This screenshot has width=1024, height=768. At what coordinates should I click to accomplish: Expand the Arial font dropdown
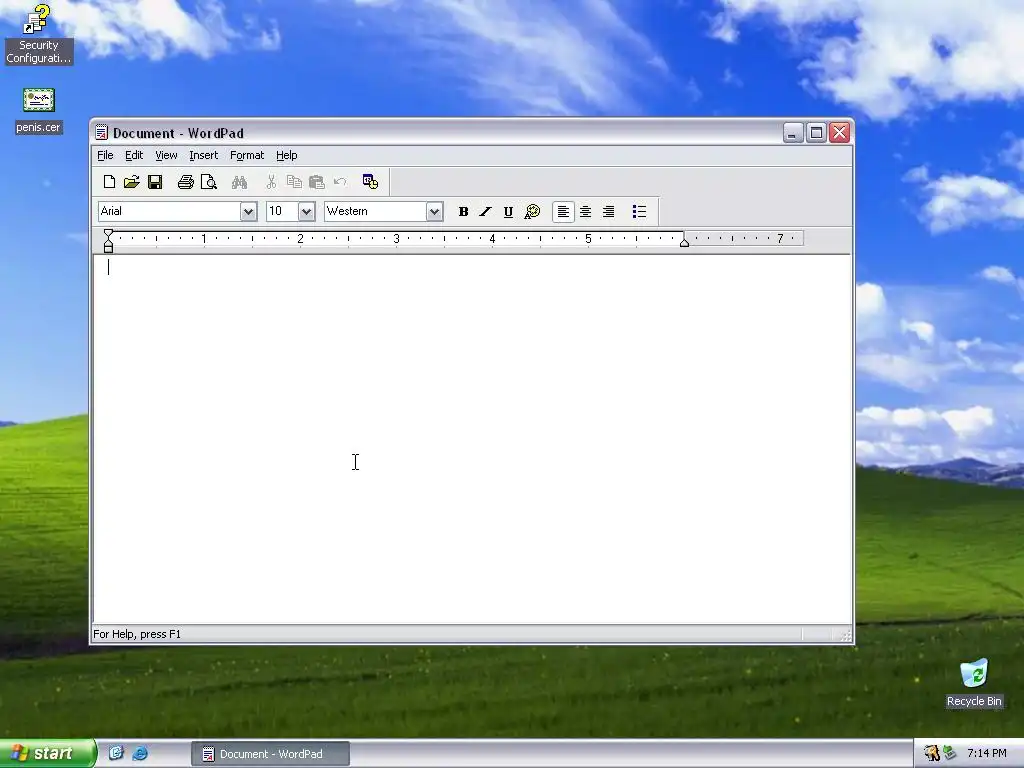coord(248,212)
